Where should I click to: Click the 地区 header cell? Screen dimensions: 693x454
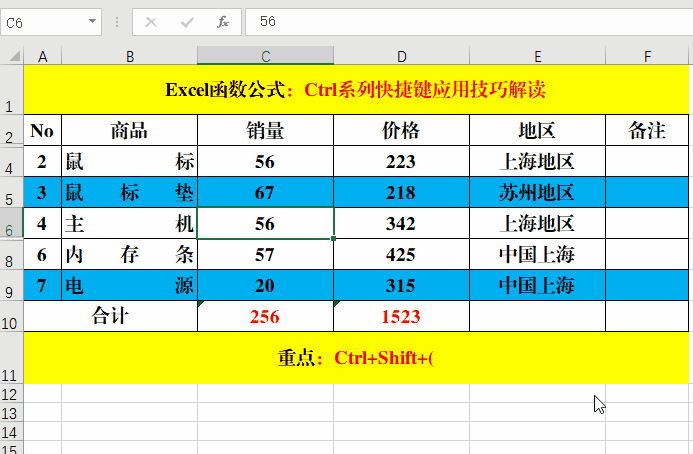click(x=537, y=130)
